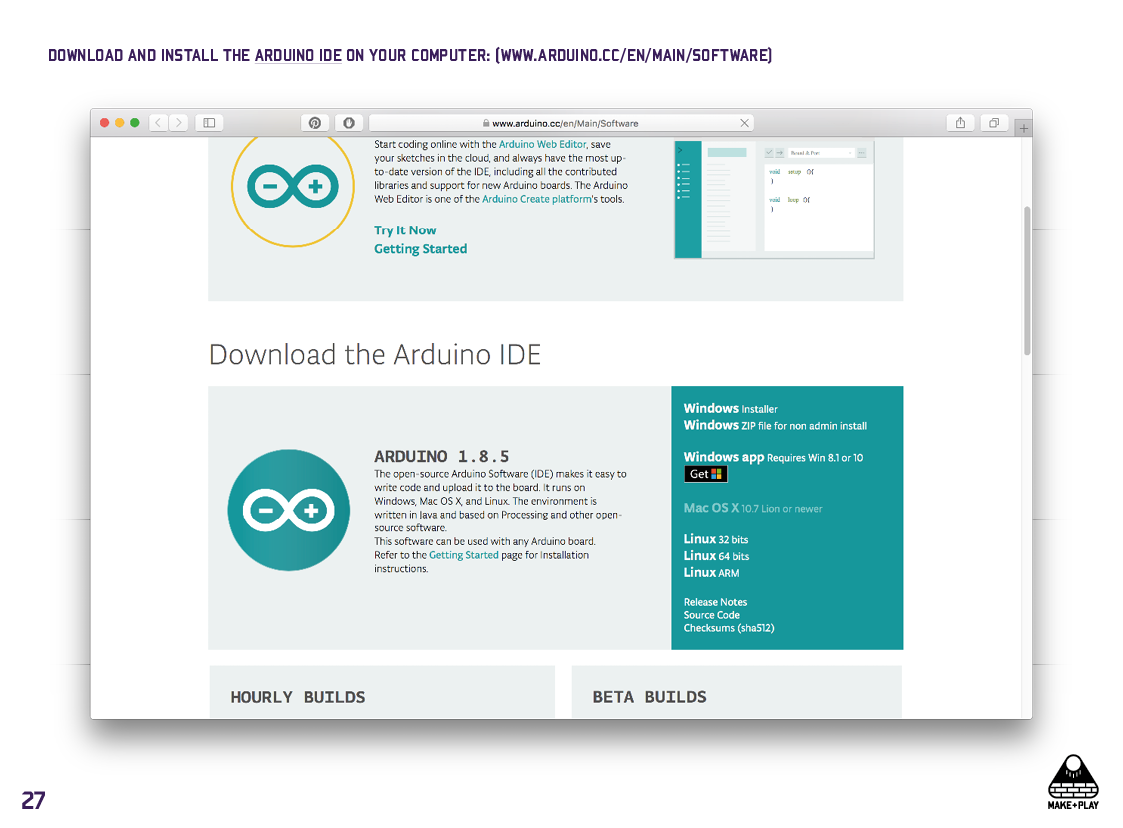The width and height of the screenshot is (1123, 828).
Task: Click the underlined Arduino IDE text in title
Action: click(298, 55)
